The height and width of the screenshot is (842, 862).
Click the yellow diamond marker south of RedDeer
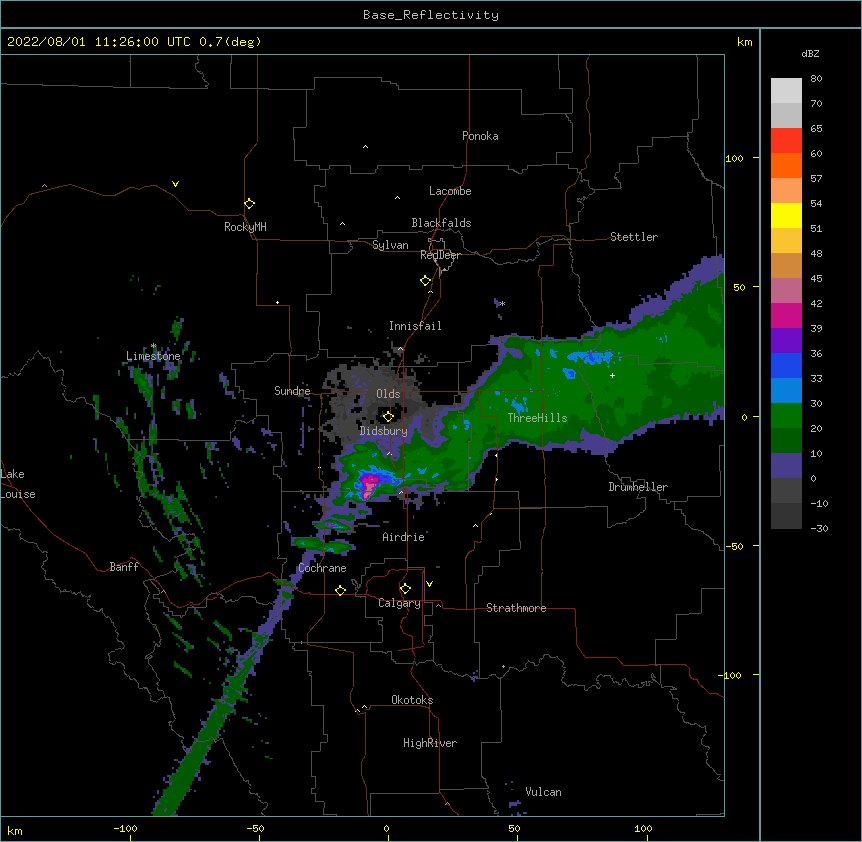(425, 281)
